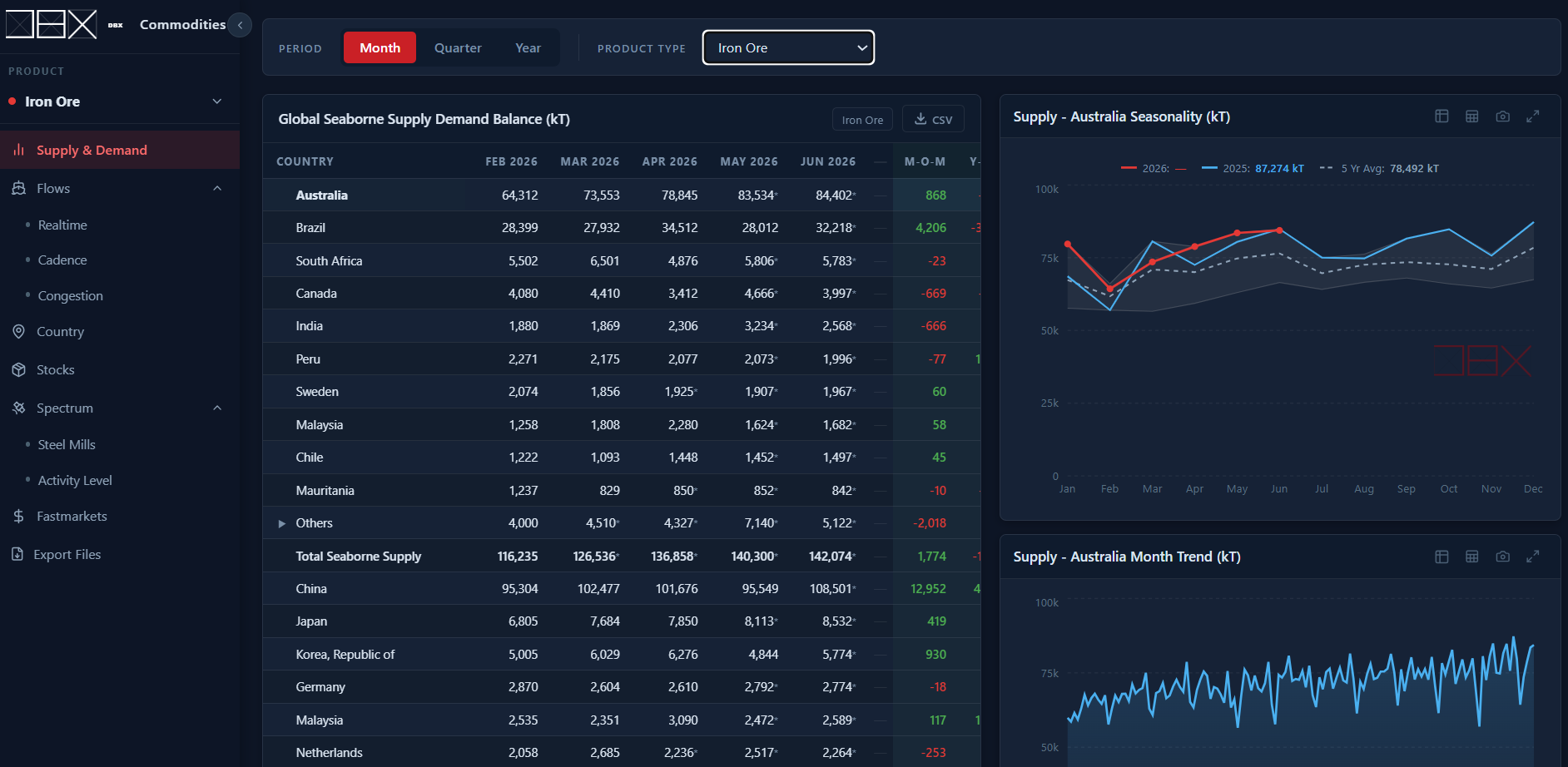Collapse the Flows section chevron

point(217,188)
